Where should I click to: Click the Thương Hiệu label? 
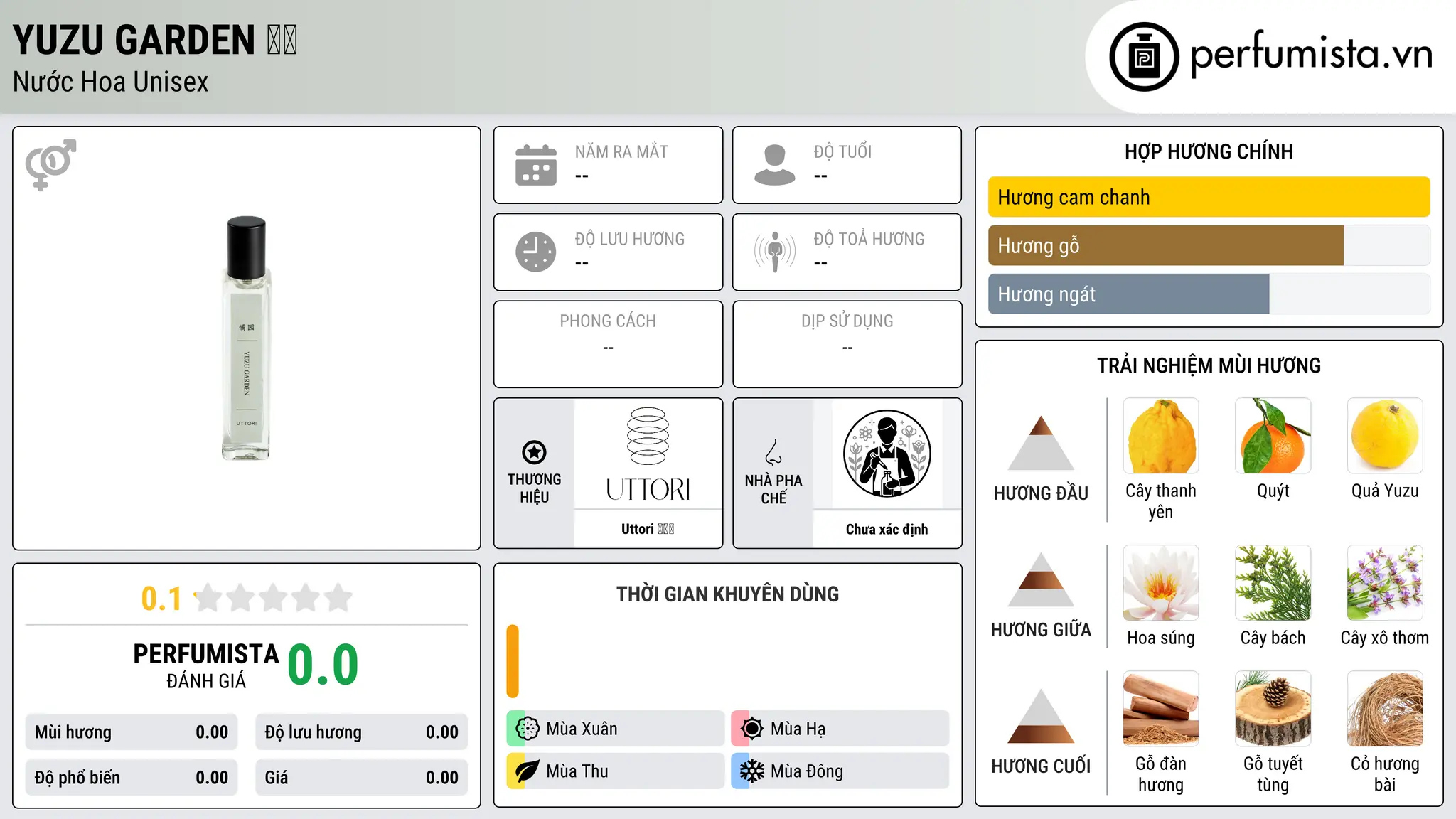[534, 488]
